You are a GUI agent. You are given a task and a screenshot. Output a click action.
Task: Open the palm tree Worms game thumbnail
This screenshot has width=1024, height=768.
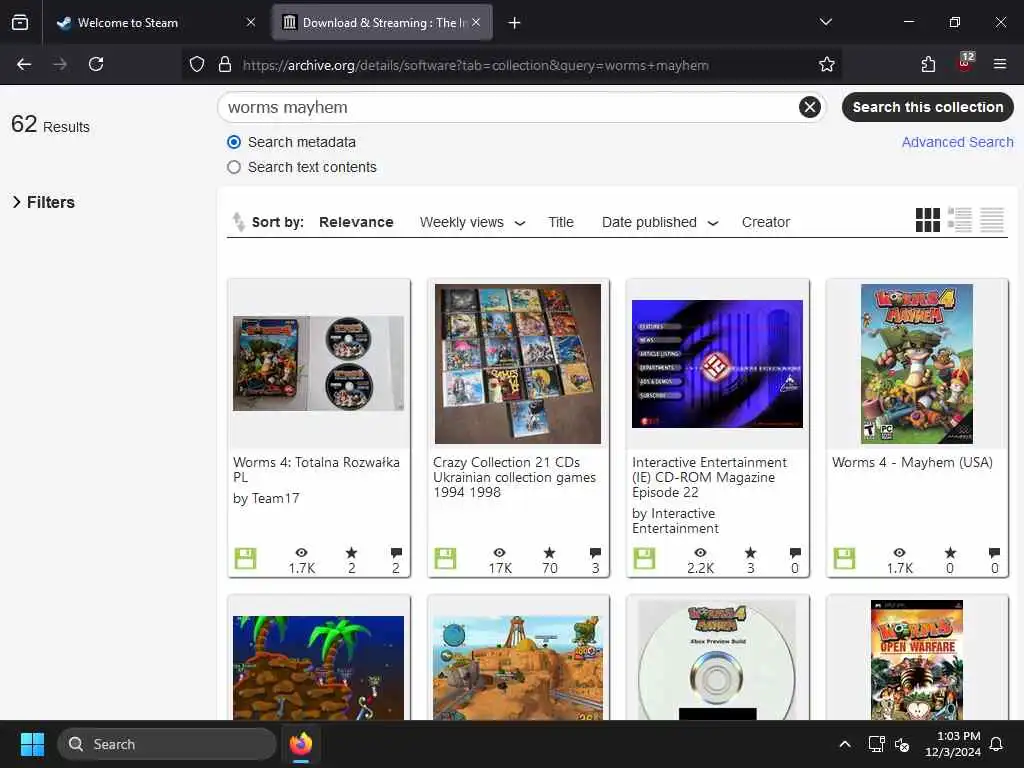pos(318,667)
